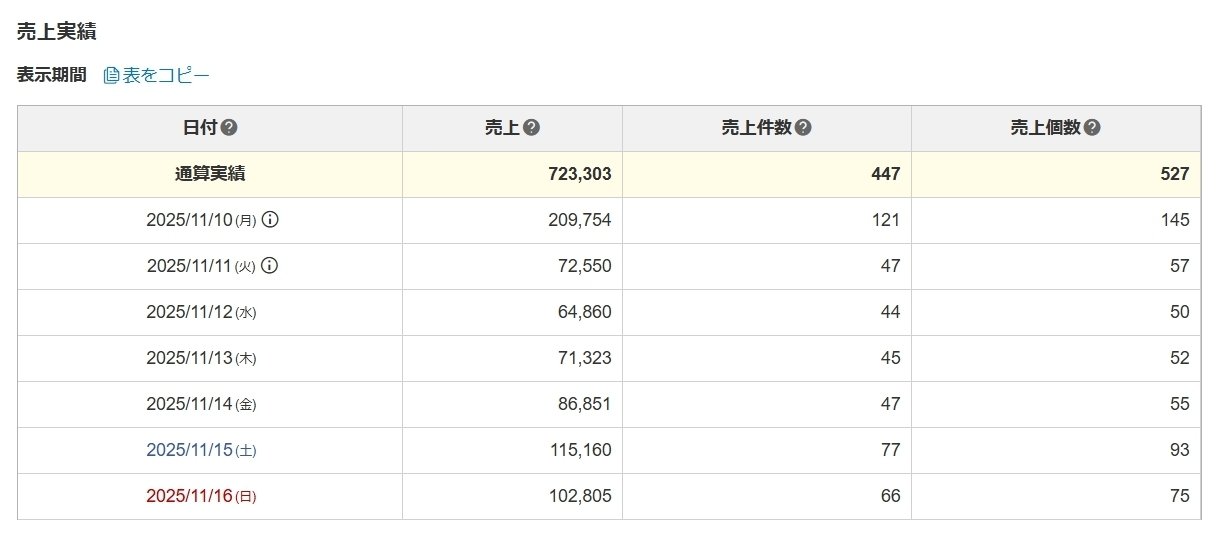Click the question icon next to 売上個数

tap(1092, 128)
